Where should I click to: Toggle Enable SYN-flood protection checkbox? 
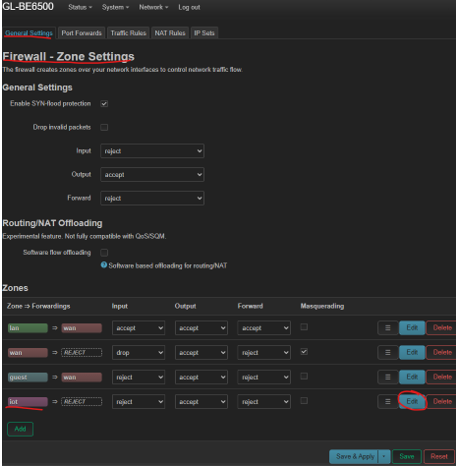(x=104, y=104)
